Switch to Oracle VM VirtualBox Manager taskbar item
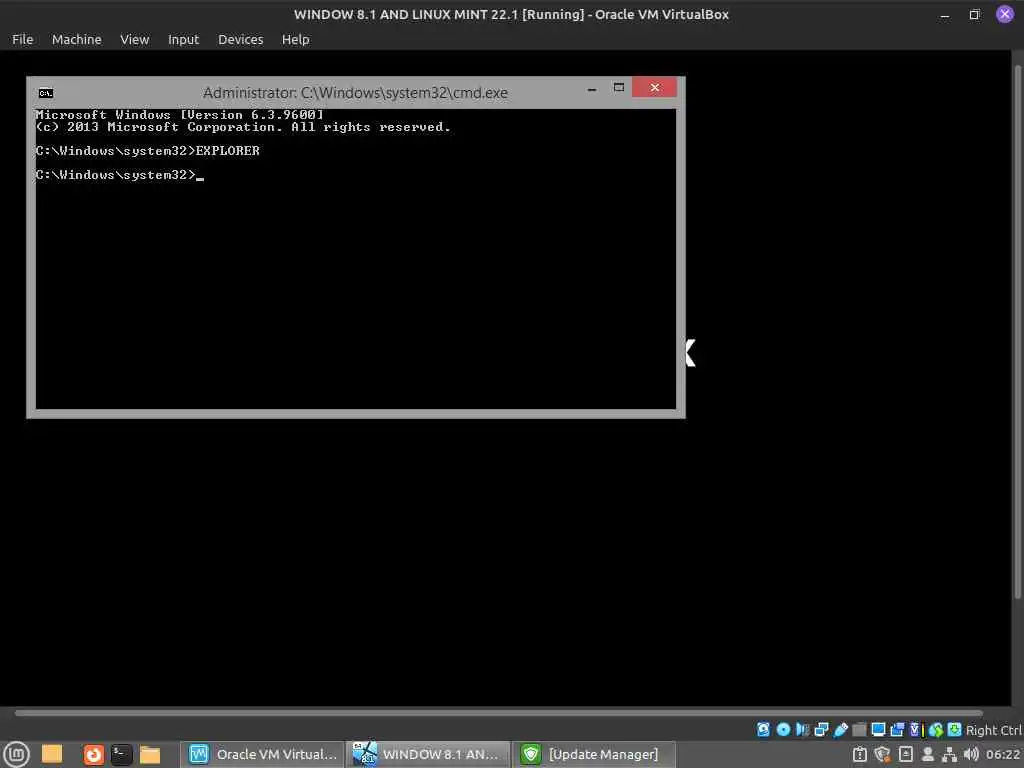Screen dimensions: 1024x768 263,754
